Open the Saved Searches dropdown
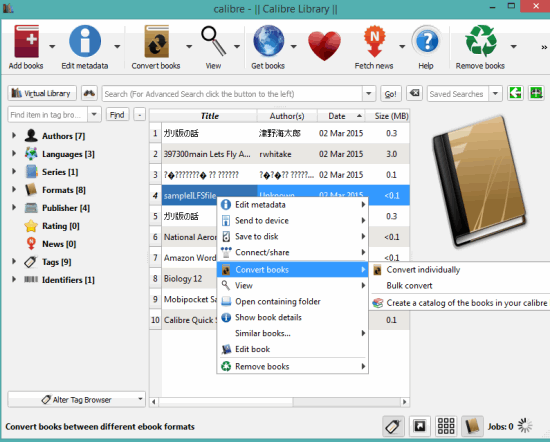The height and width of the screenshot is (442, 550). tap(495, 94)
